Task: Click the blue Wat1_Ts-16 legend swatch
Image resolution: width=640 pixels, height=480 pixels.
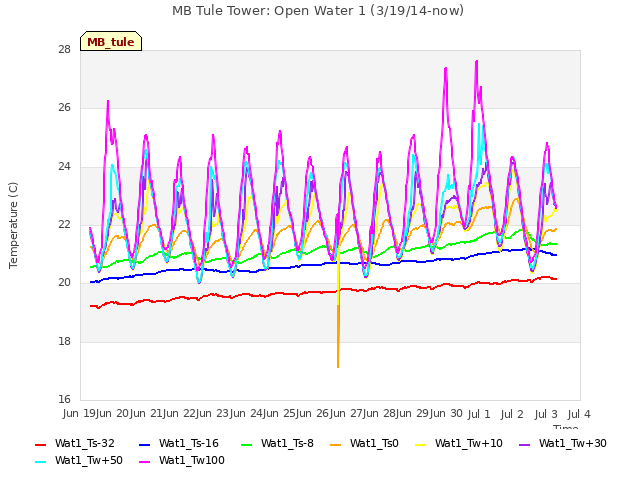Action: tap(145, 444)
